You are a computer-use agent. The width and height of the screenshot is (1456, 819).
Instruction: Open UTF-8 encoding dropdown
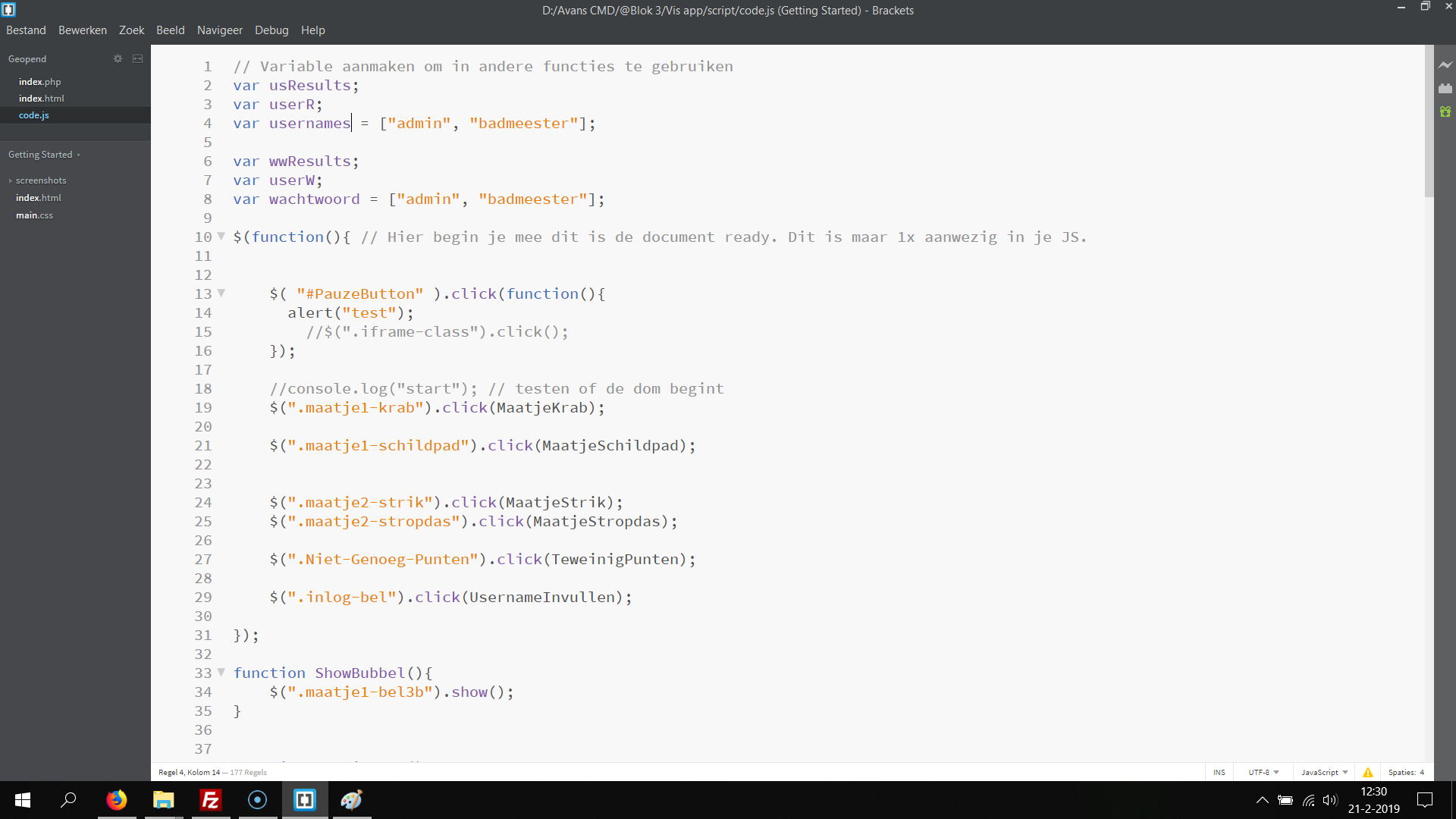coord(1263,772)
